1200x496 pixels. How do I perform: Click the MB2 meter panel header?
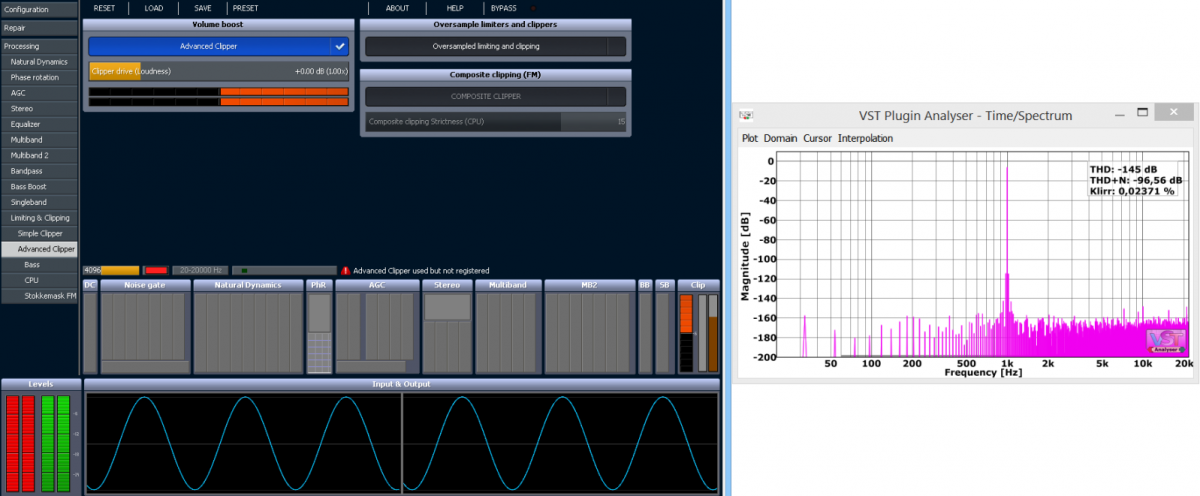pyautogui.click(x=589, y=285)
